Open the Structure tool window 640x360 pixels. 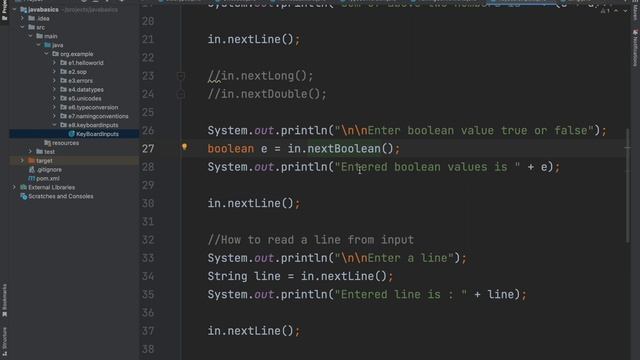point(4,341)
